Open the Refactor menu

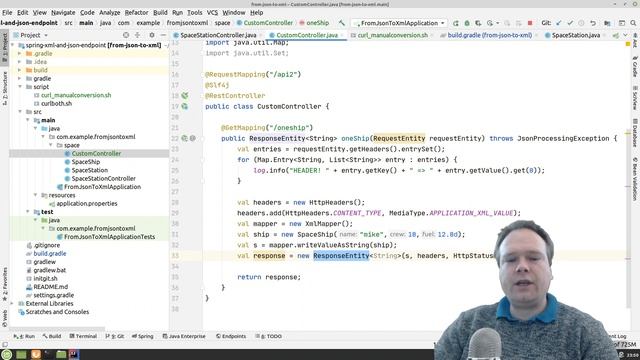[x=136, y=13]
